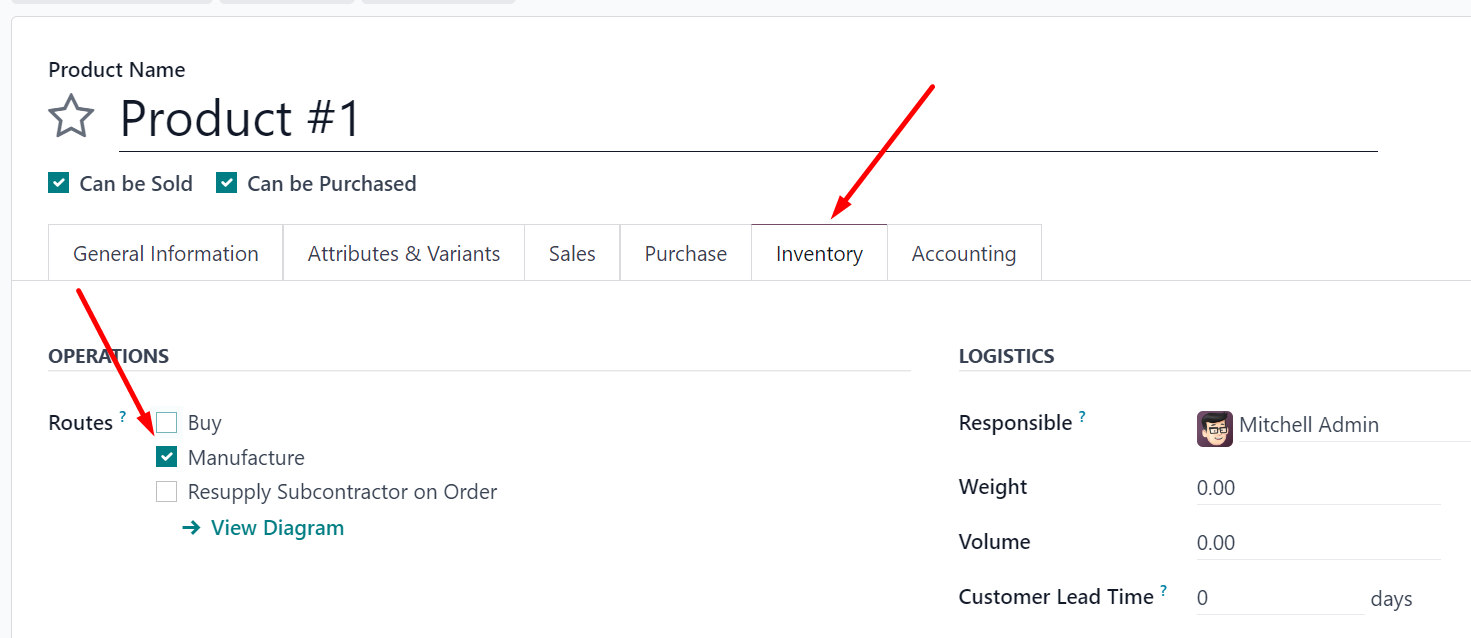This screenshot has width=1471, height=638.
Task: Uncheck the Can be Sold checkbox
Action: (58, 184)
